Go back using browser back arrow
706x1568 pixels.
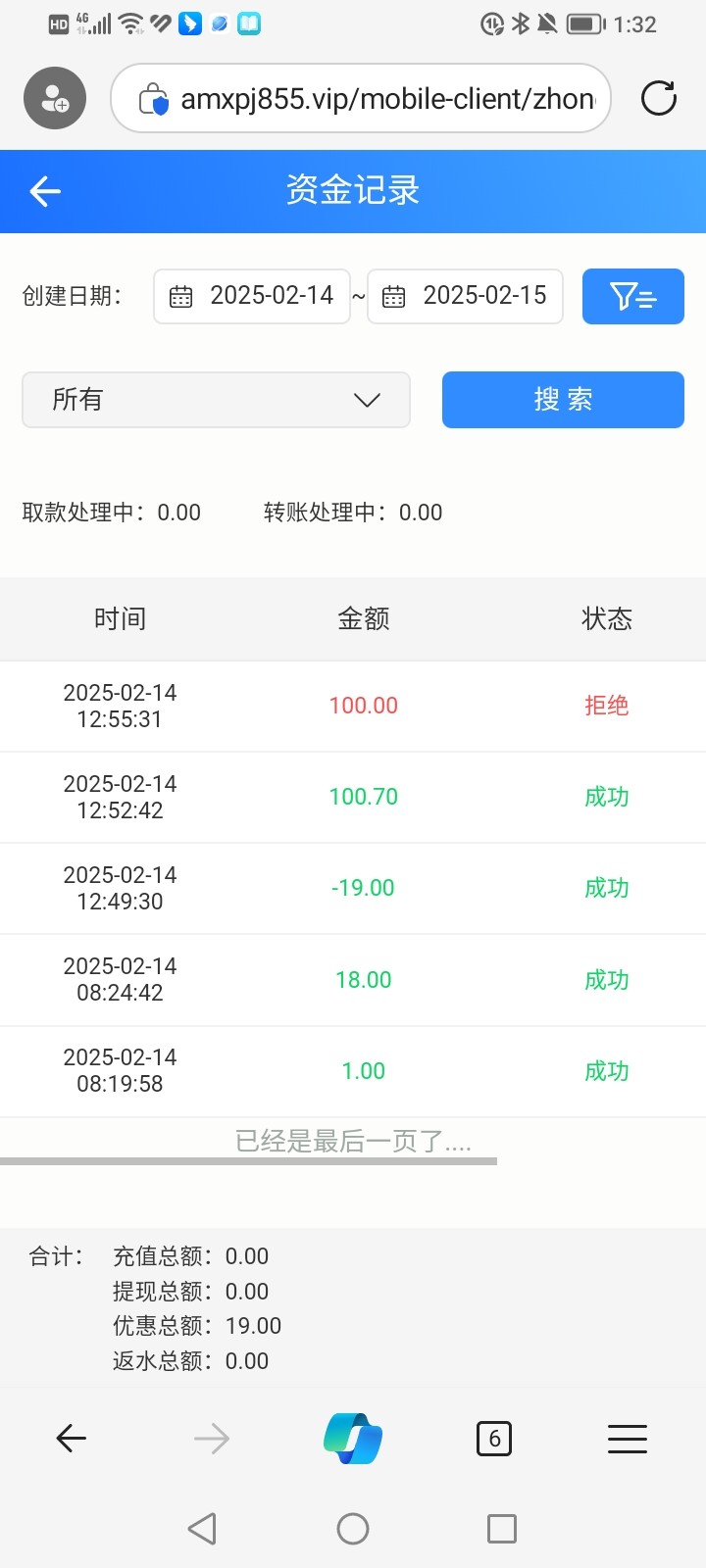(x=72, y=1438)
